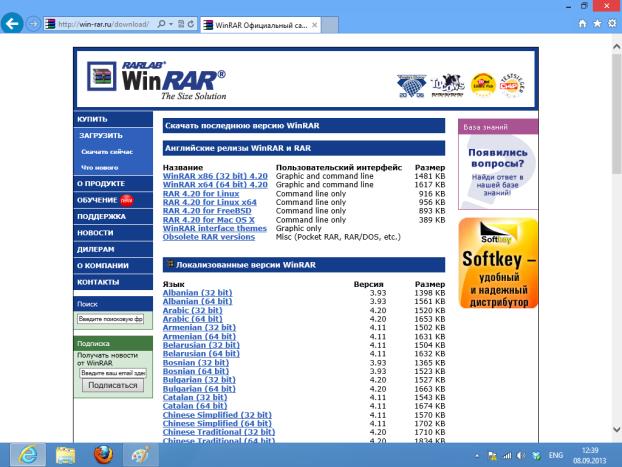Click the Подписаться button

tap(113, 385)
